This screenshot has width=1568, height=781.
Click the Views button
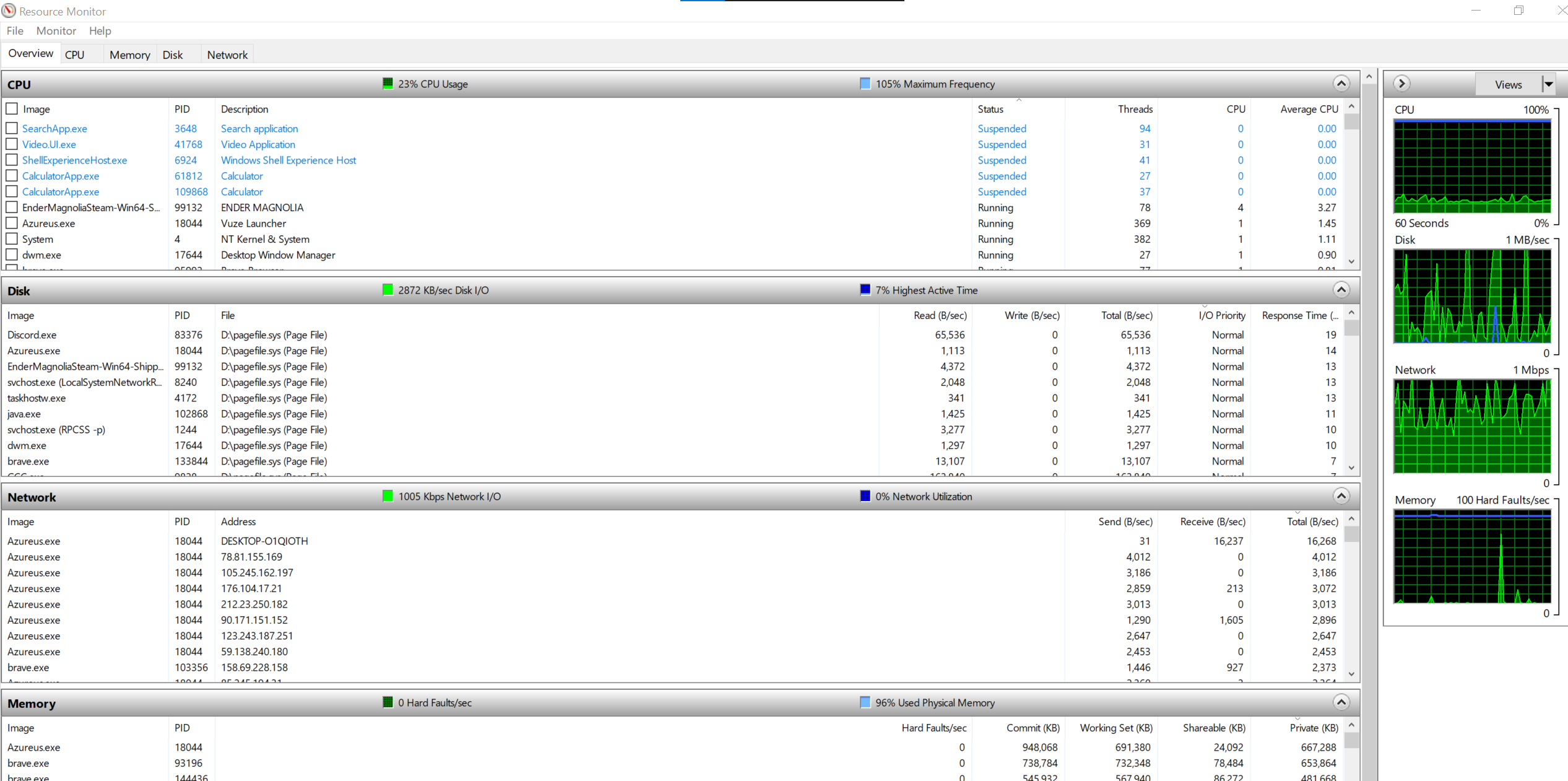(1508, 84)
